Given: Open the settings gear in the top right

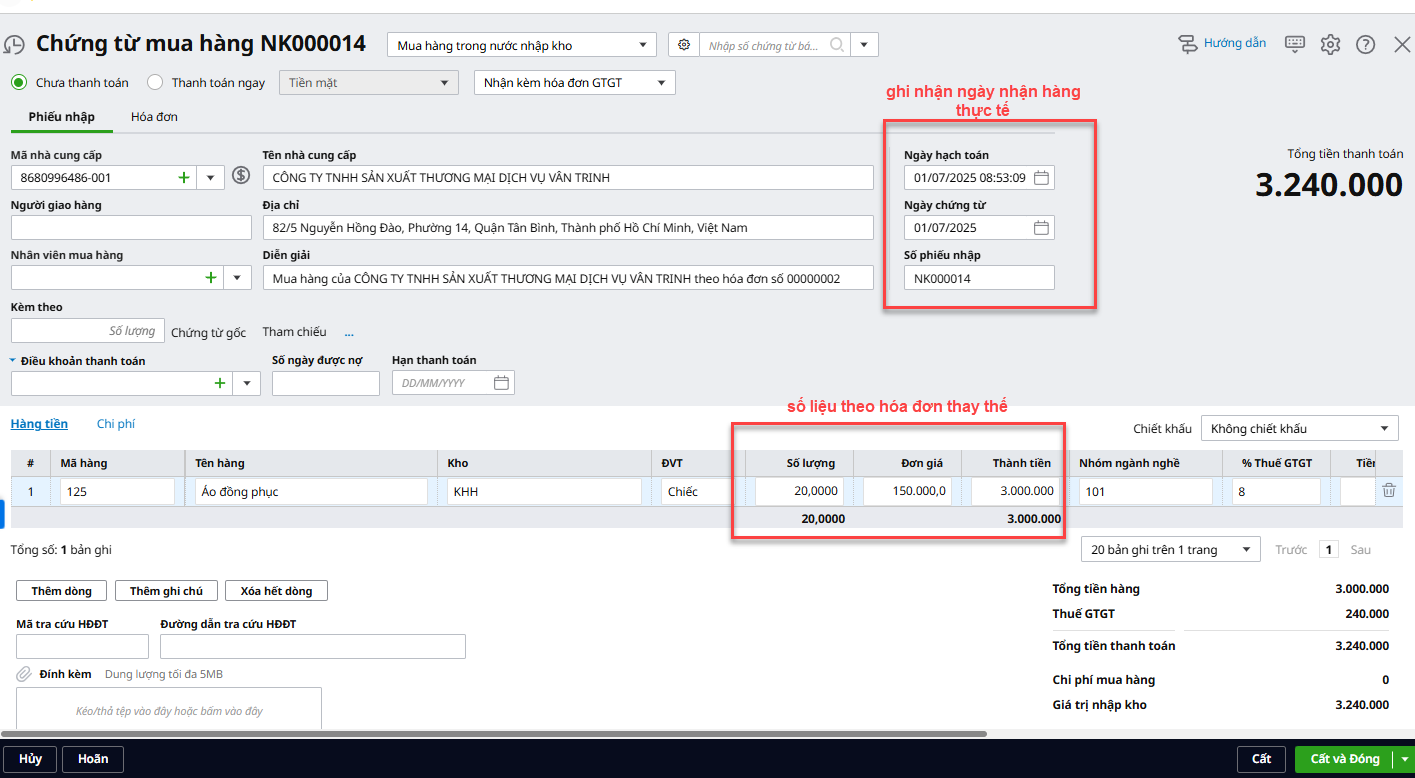Looking at the screenshot, I should pyautogui.click(x=1329, y=44).
